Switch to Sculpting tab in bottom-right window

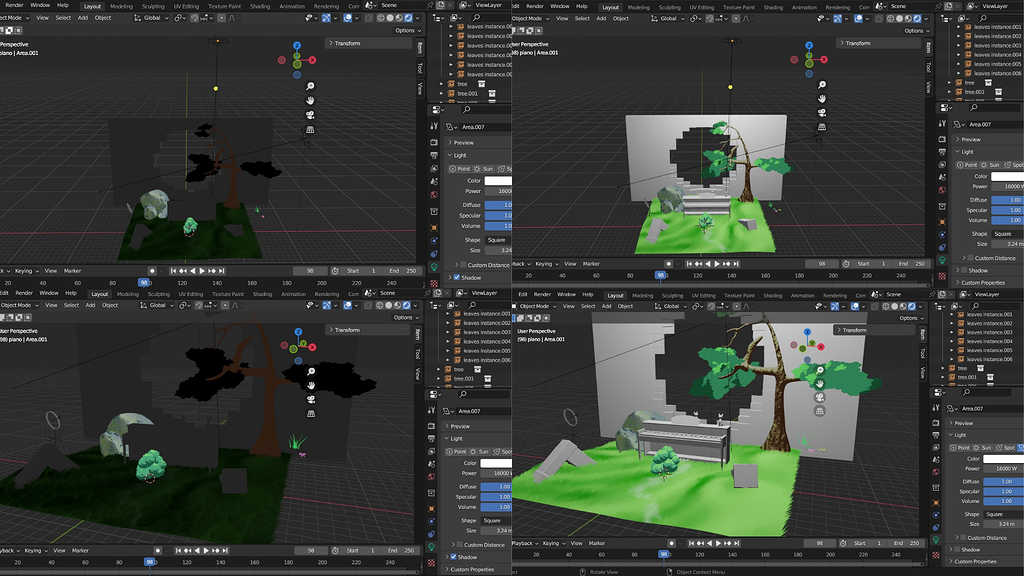[x=672, y=295]
